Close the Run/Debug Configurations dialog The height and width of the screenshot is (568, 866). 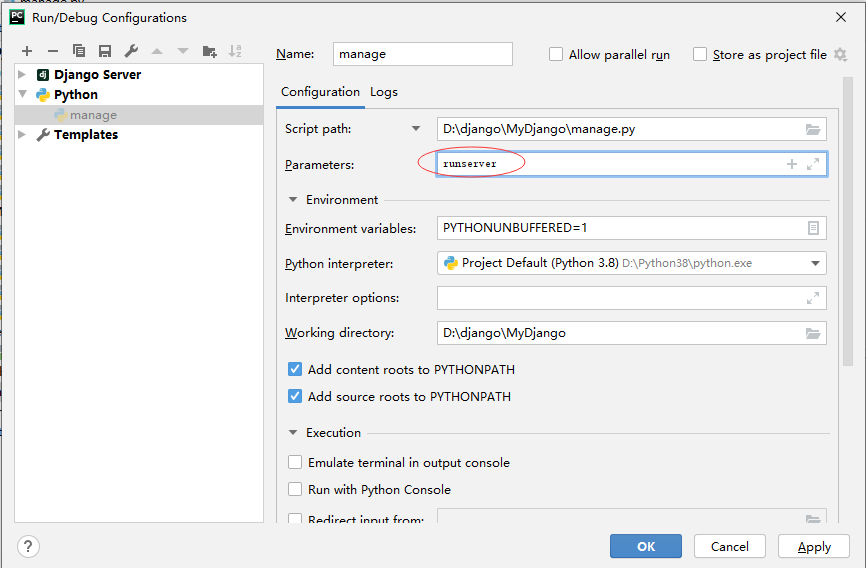(841, 17)
